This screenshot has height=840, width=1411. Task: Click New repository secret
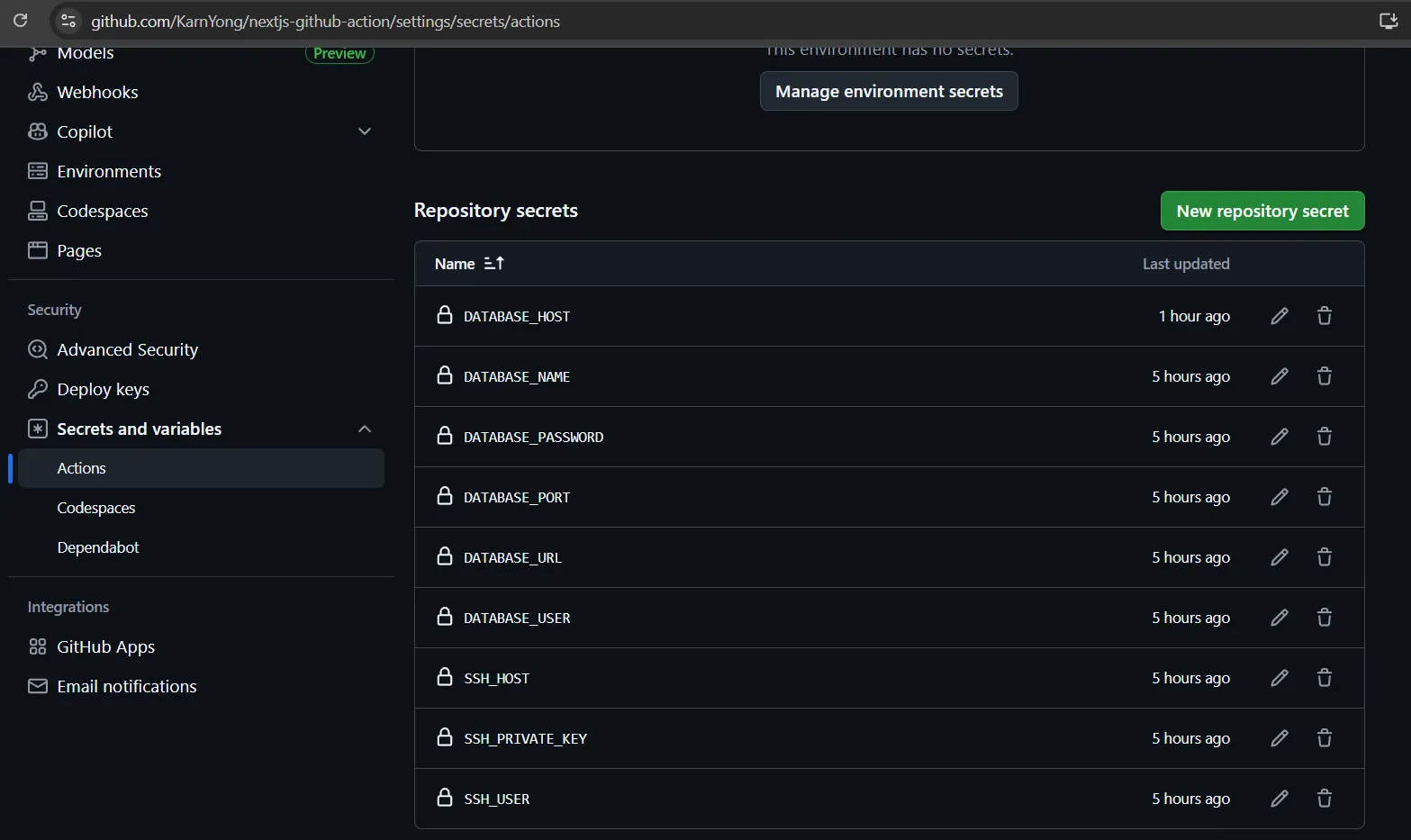pyautogui.click(x=1262, y=210)
